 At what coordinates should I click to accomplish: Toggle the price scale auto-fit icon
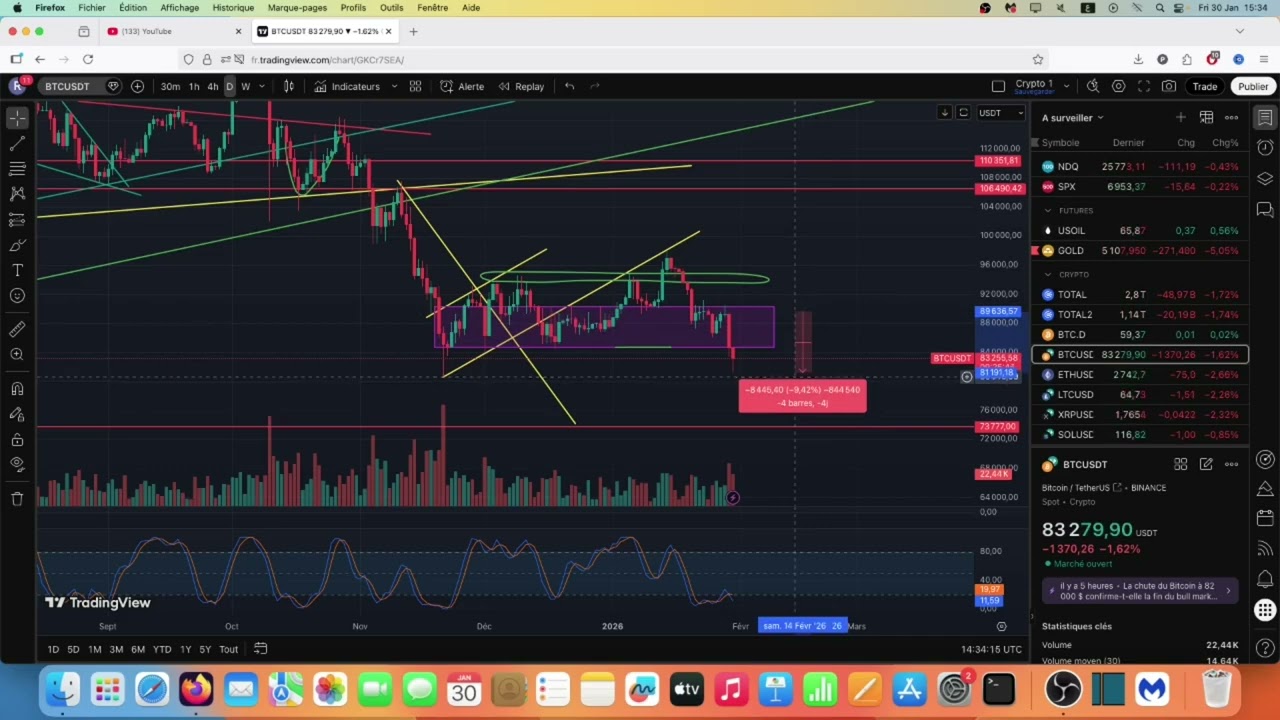click(963, 113)
